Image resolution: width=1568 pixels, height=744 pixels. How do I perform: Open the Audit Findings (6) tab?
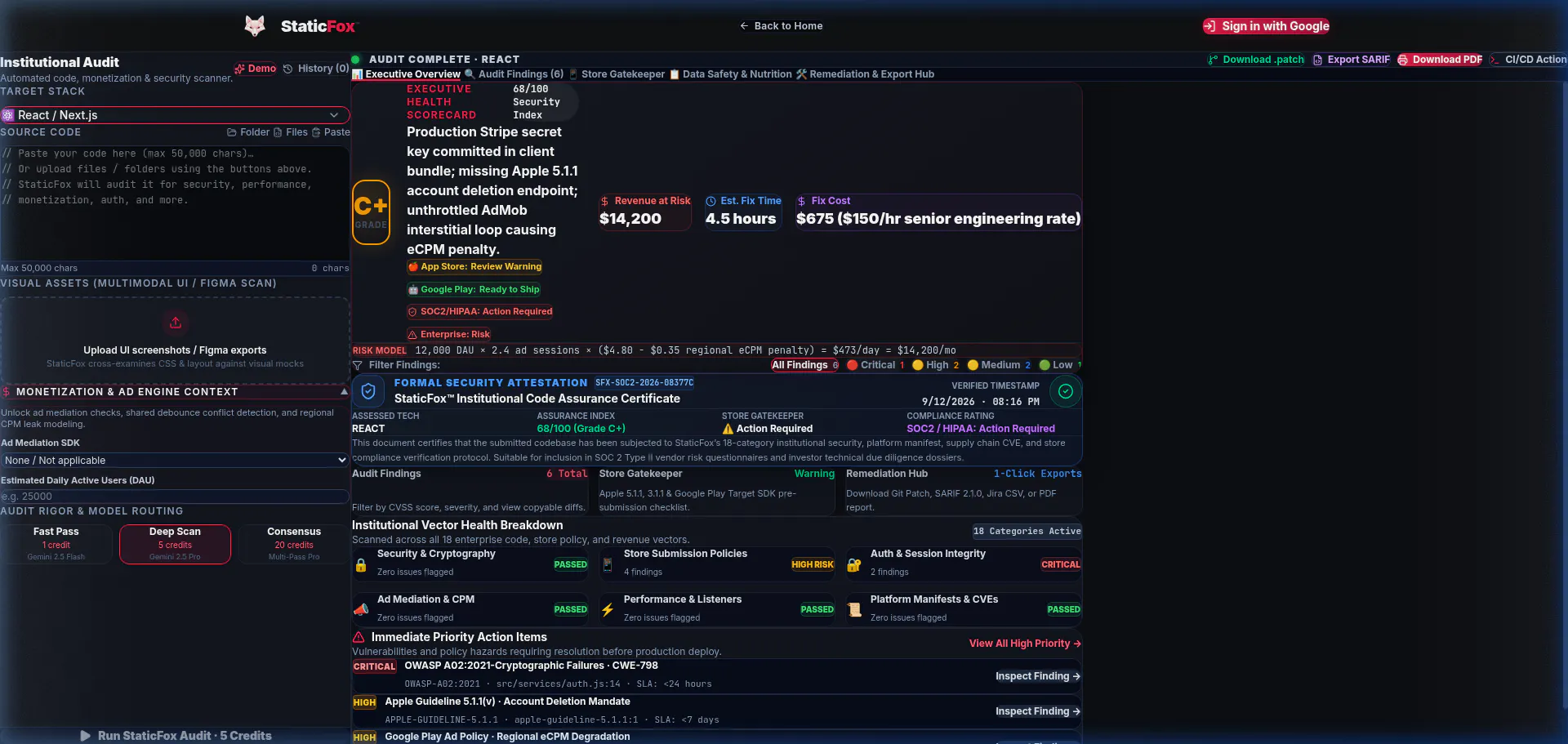(x=514, y=74)
